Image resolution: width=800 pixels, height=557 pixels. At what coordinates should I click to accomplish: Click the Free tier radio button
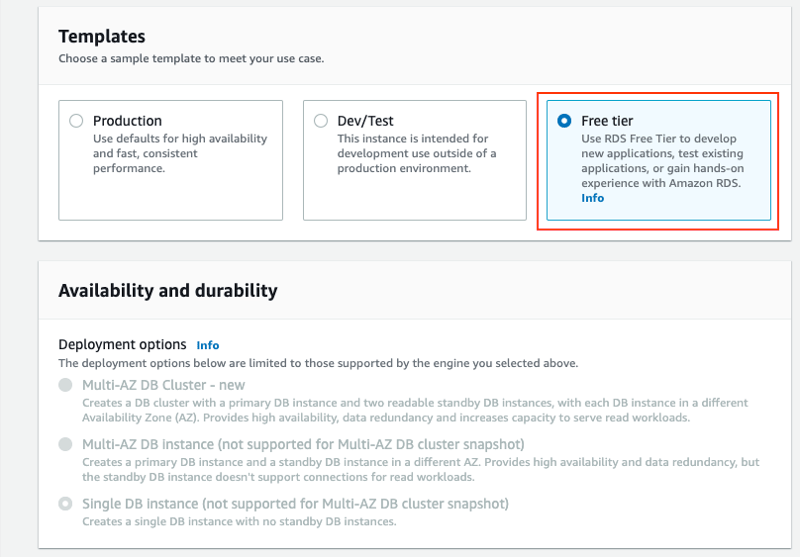click(x=564, y=121)
